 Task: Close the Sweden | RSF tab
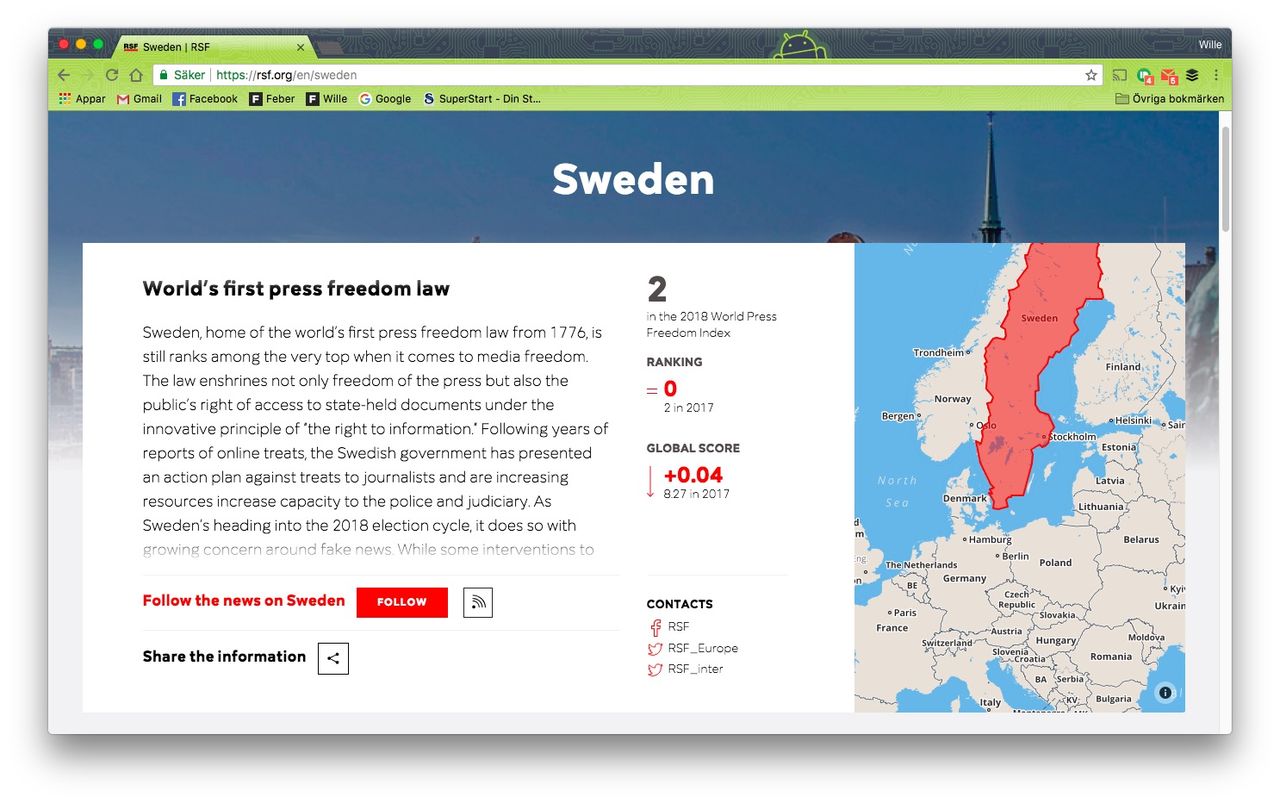(300, 47)
